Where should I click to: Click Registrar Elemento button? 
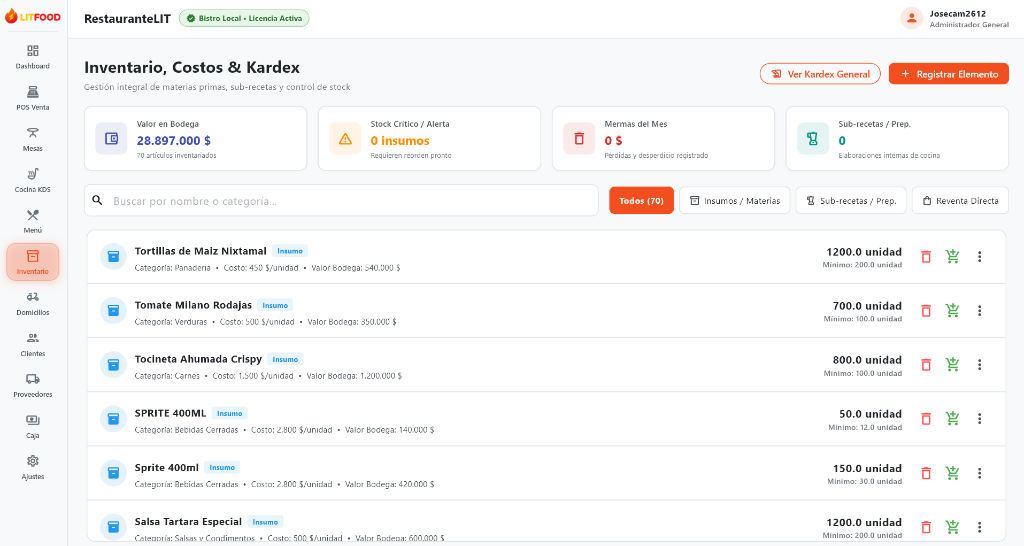coord(948,74)
